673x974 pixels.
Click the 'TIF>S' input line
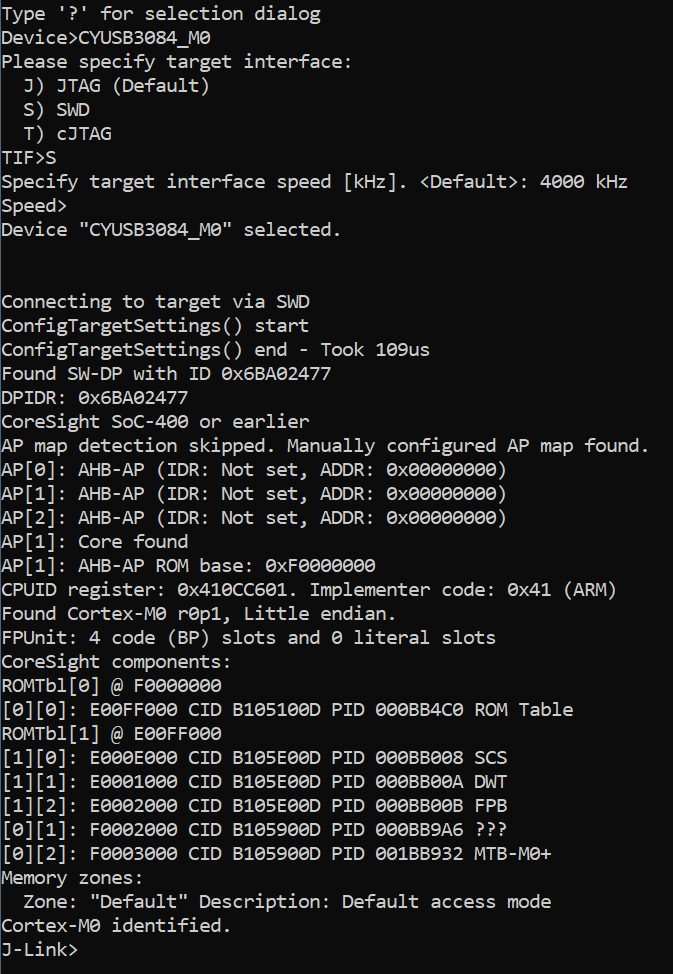click(29, 158)
